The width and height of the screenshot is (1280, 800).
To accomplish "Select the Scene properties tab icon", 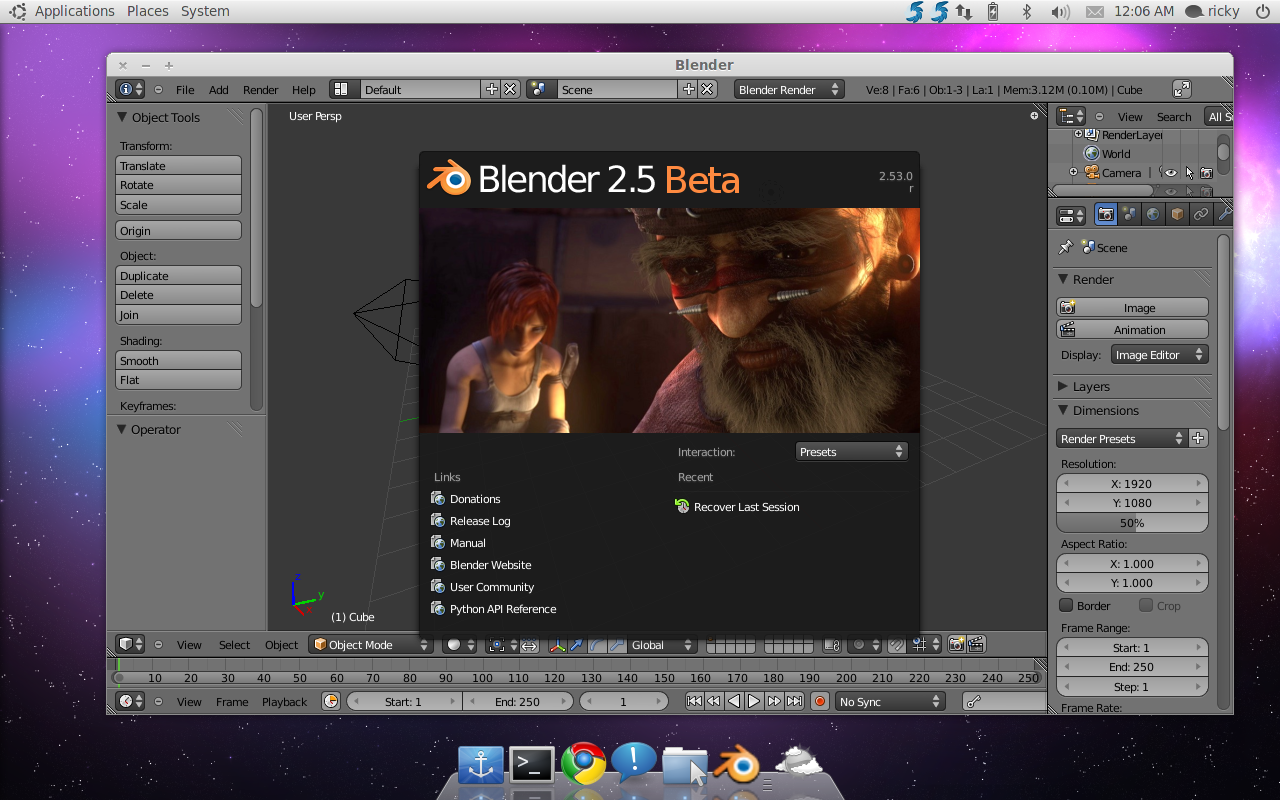I will coord(1129,214).
